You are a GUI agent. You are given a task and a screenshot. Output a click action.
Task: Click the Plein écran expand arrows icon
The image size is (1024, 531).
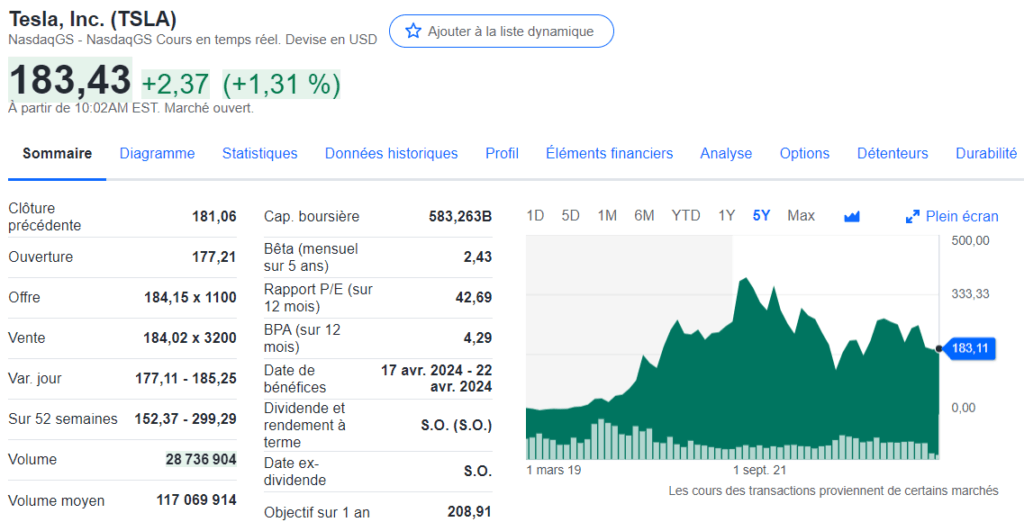[x=912, y=216]
